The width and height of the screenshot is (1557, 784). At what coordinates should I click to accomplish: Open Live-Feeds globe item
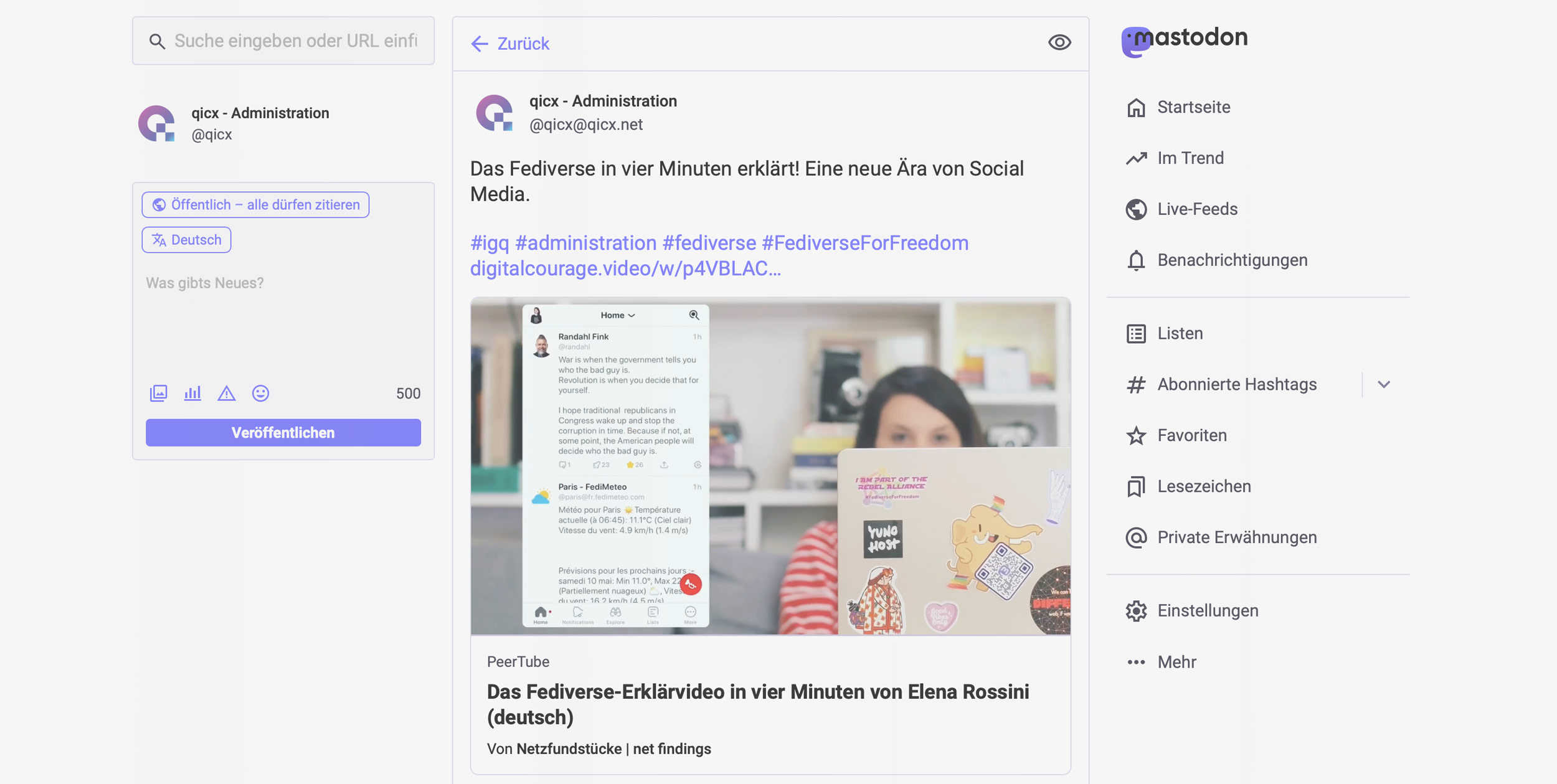(1196, 209)
